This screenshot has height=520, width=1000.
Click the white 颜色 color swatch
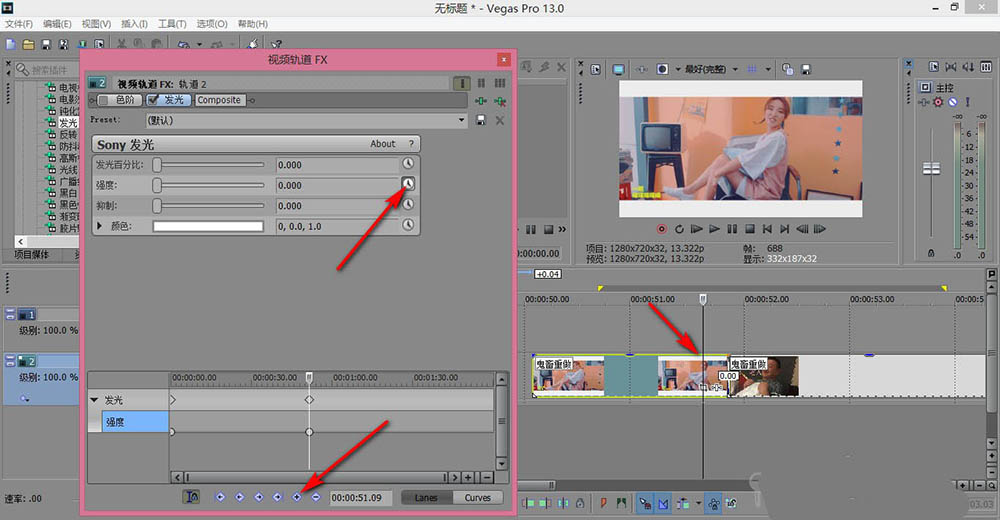coord(208,226)
